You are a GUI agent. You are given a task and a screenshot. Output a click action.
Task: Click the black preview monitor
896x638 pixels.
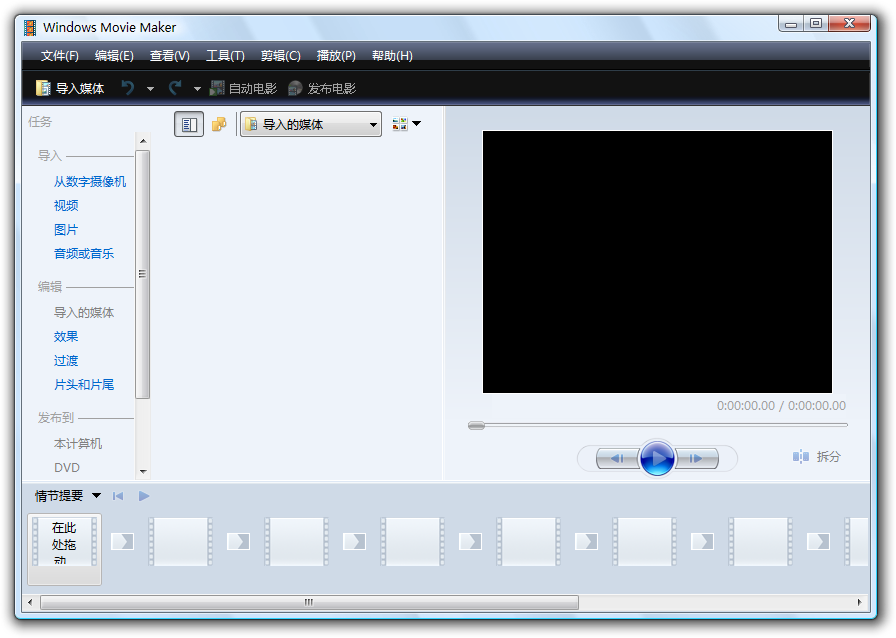pyautogui.click(x=657, y=262)
